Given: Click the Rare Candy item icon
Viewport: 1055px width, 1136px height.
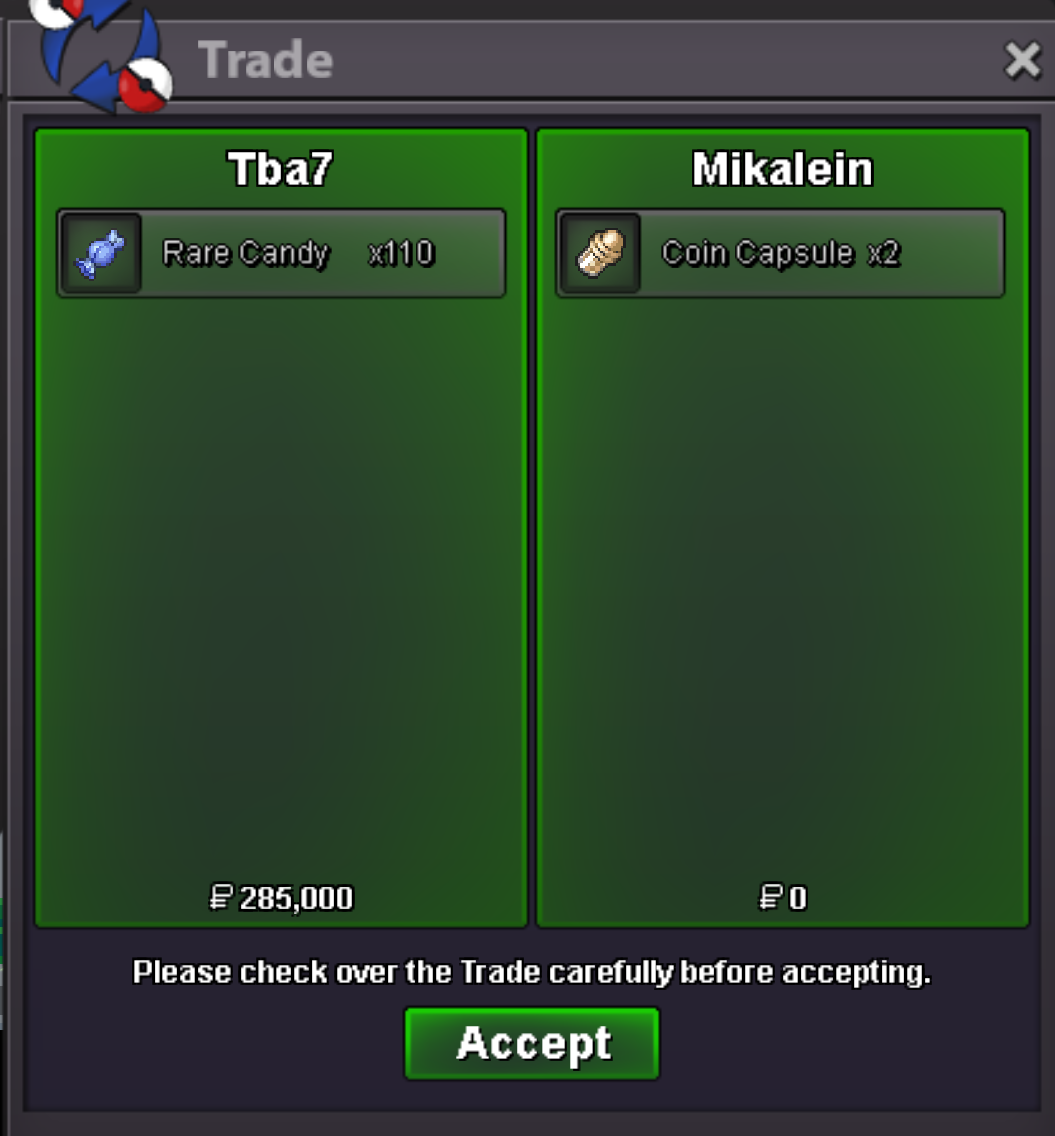Looking at the screenshot, I should [101, 253].
